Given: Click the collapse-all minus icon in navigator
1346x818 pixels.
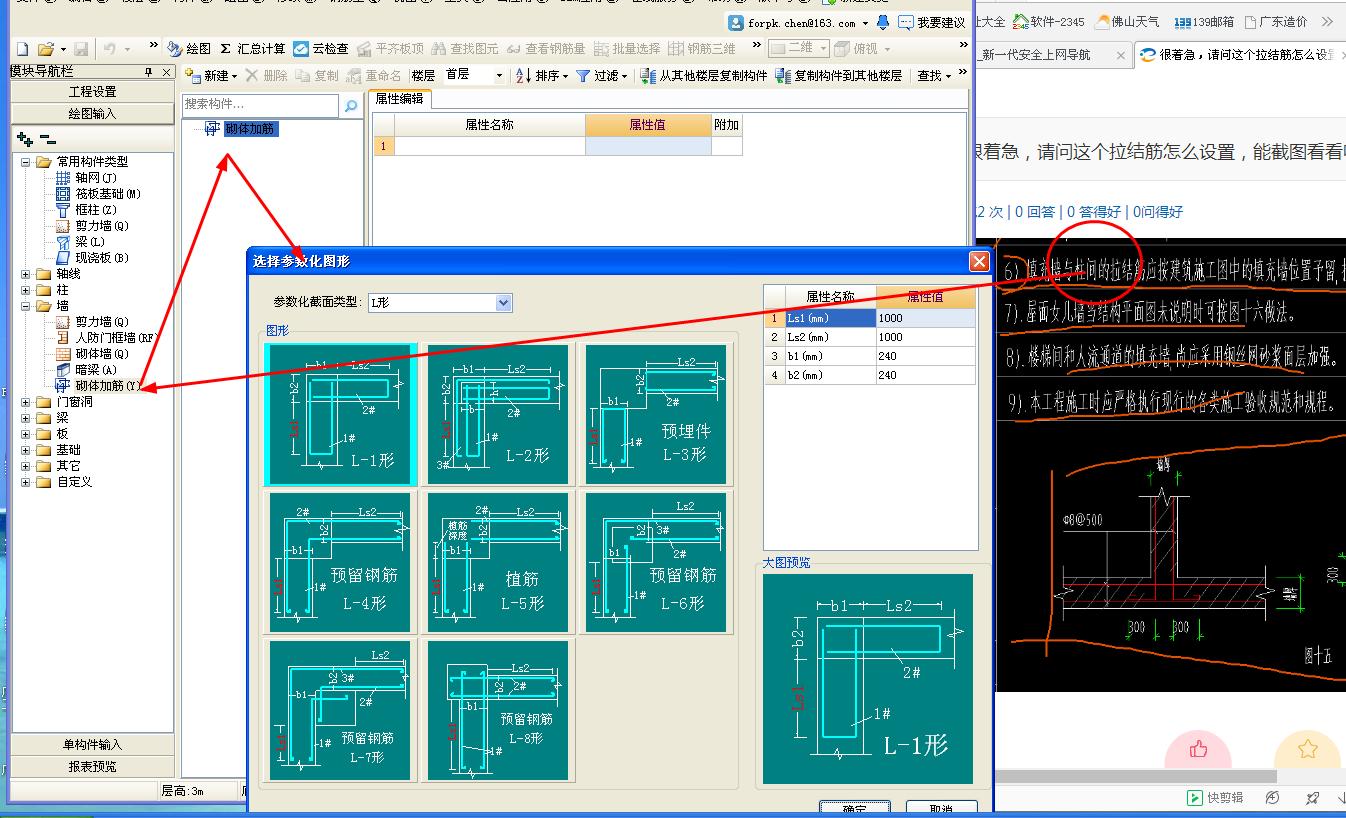Looking at the screenshot, I should tap(48, 139).
